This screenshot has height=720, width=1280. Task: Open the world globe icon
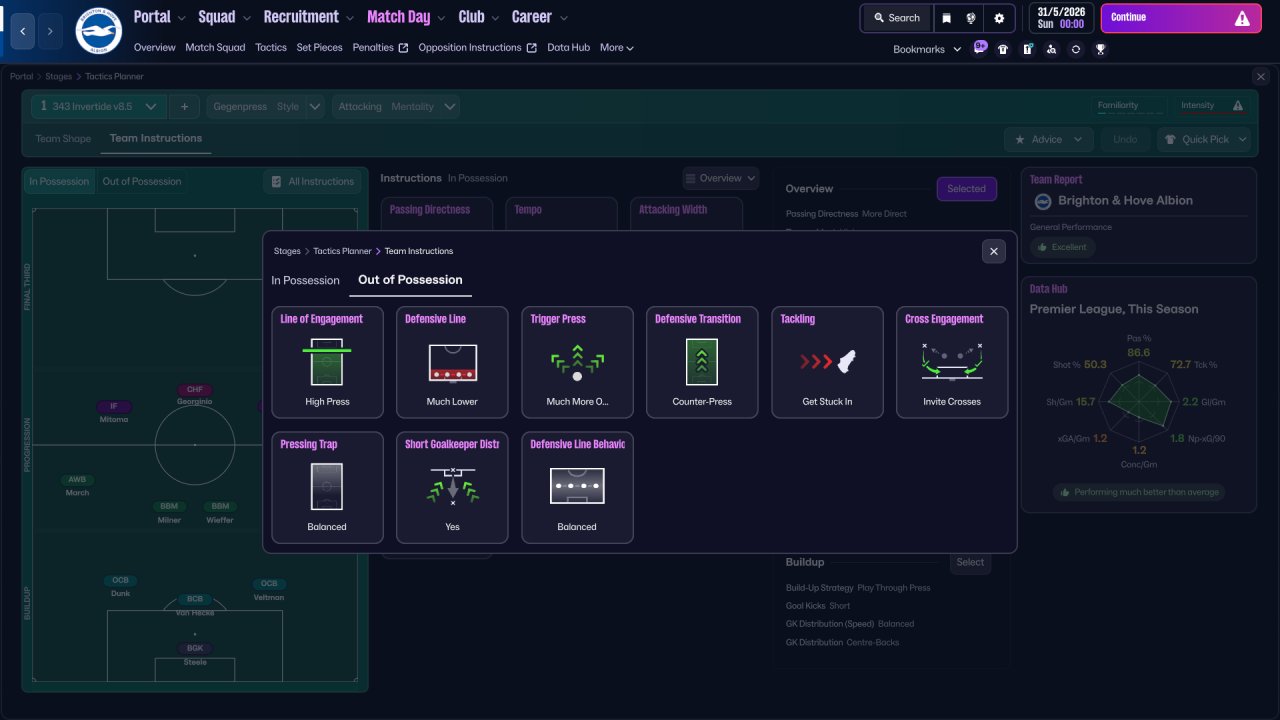tap(972, 18)
